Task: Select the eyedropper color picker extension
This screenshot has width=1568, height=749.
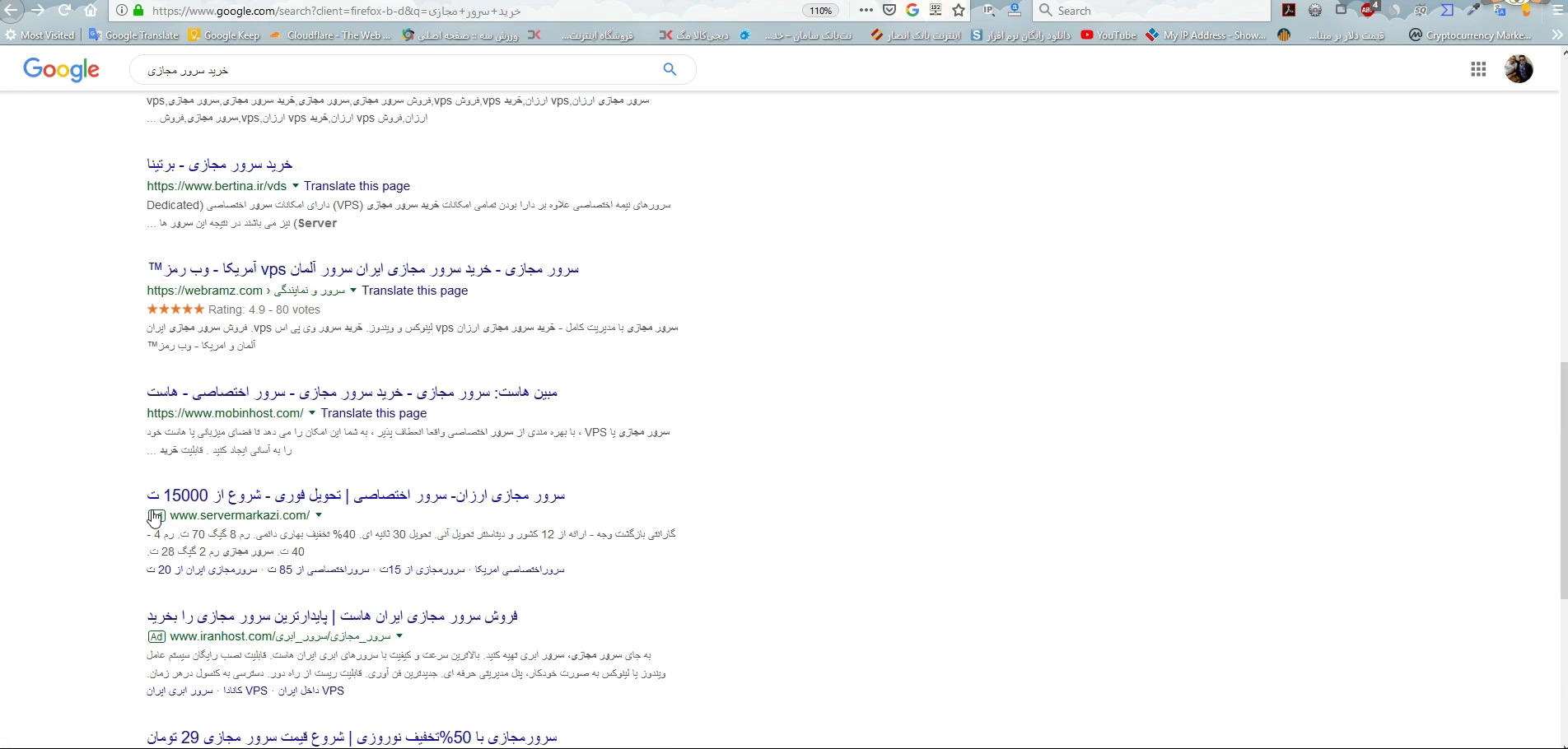Action: tap(1473, 11)
